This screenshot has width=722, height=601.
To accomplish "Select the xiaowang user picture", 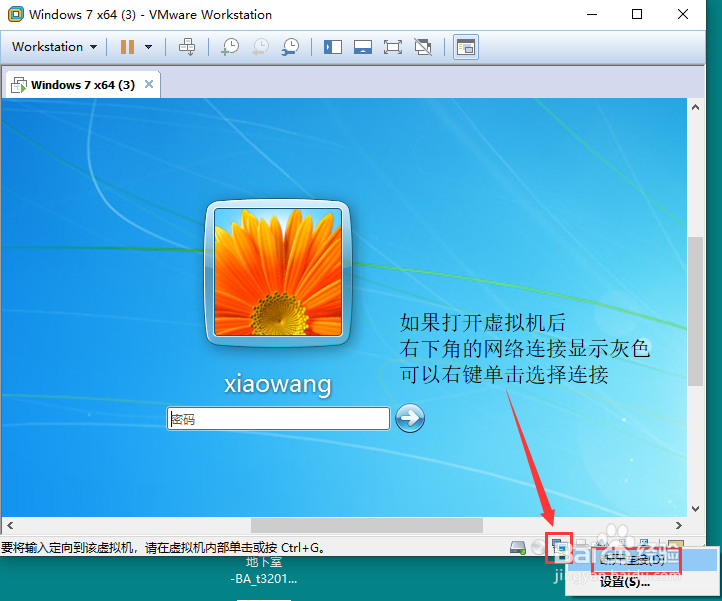I will click(x=278, y=272).
